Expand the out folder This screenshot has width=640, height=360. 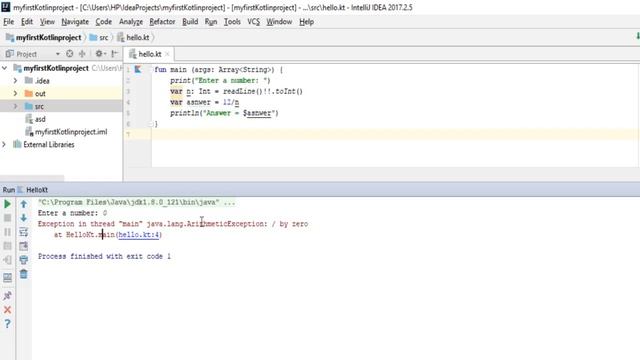(x=16, y=93)
